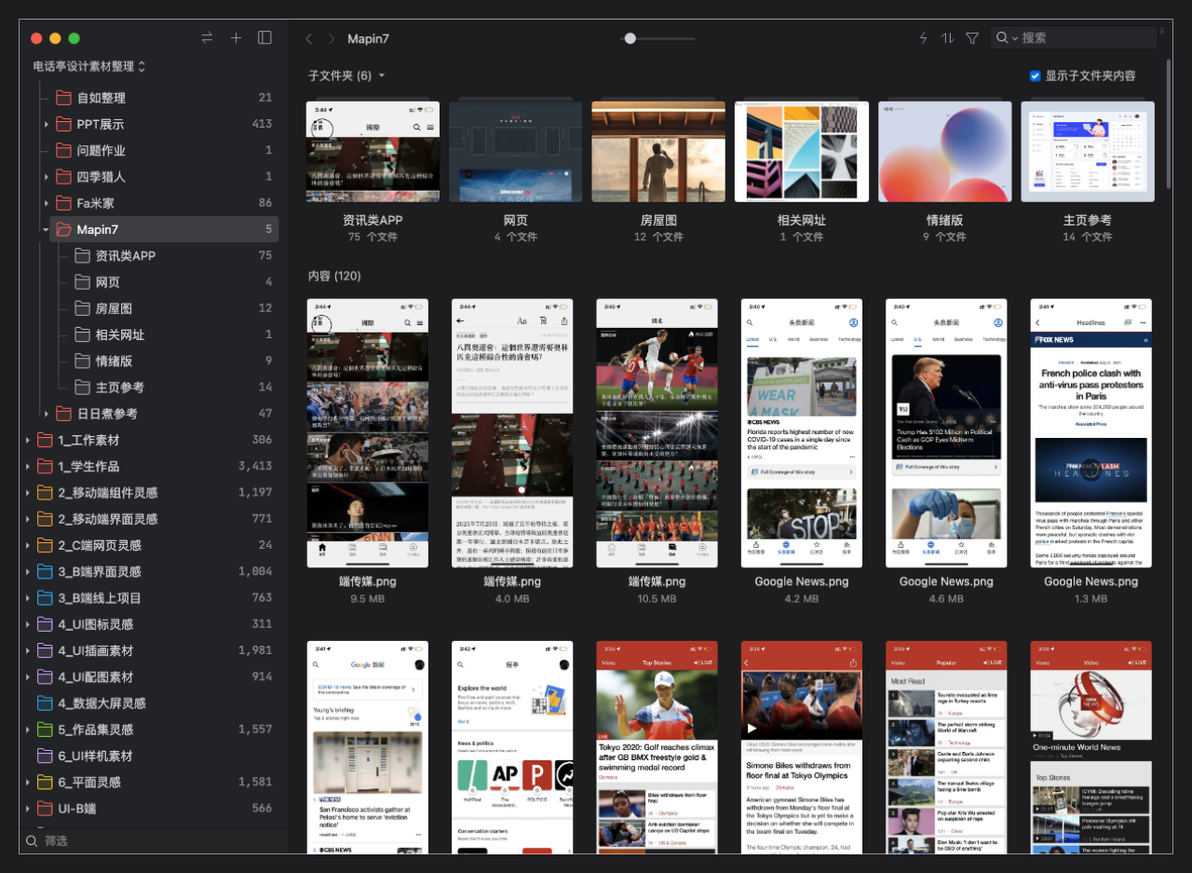Viewport: 1192px width, 873px height.
Task: Go forward with the right chevron
Action: 331,38
